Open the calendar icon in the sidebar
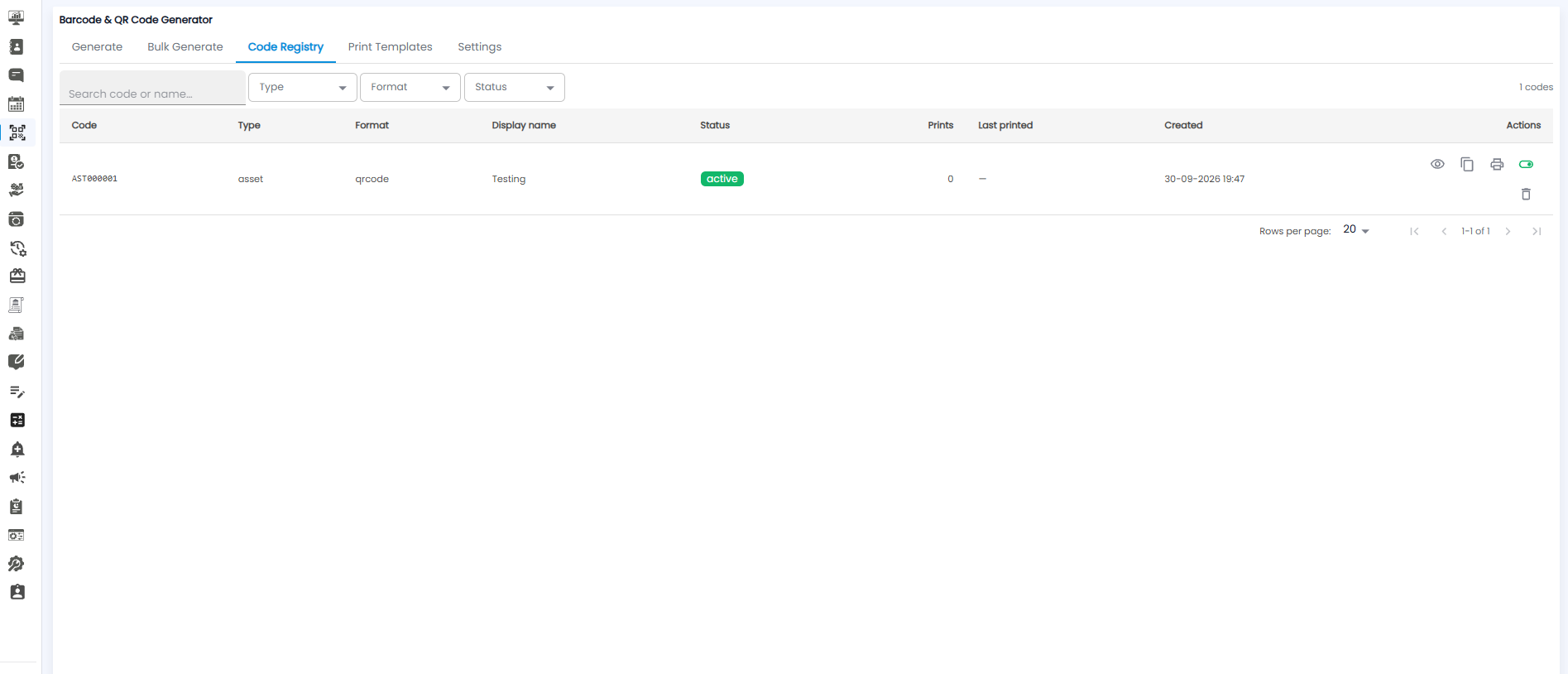This screenshot has width=1568, height=674. [x=17, y=104]
